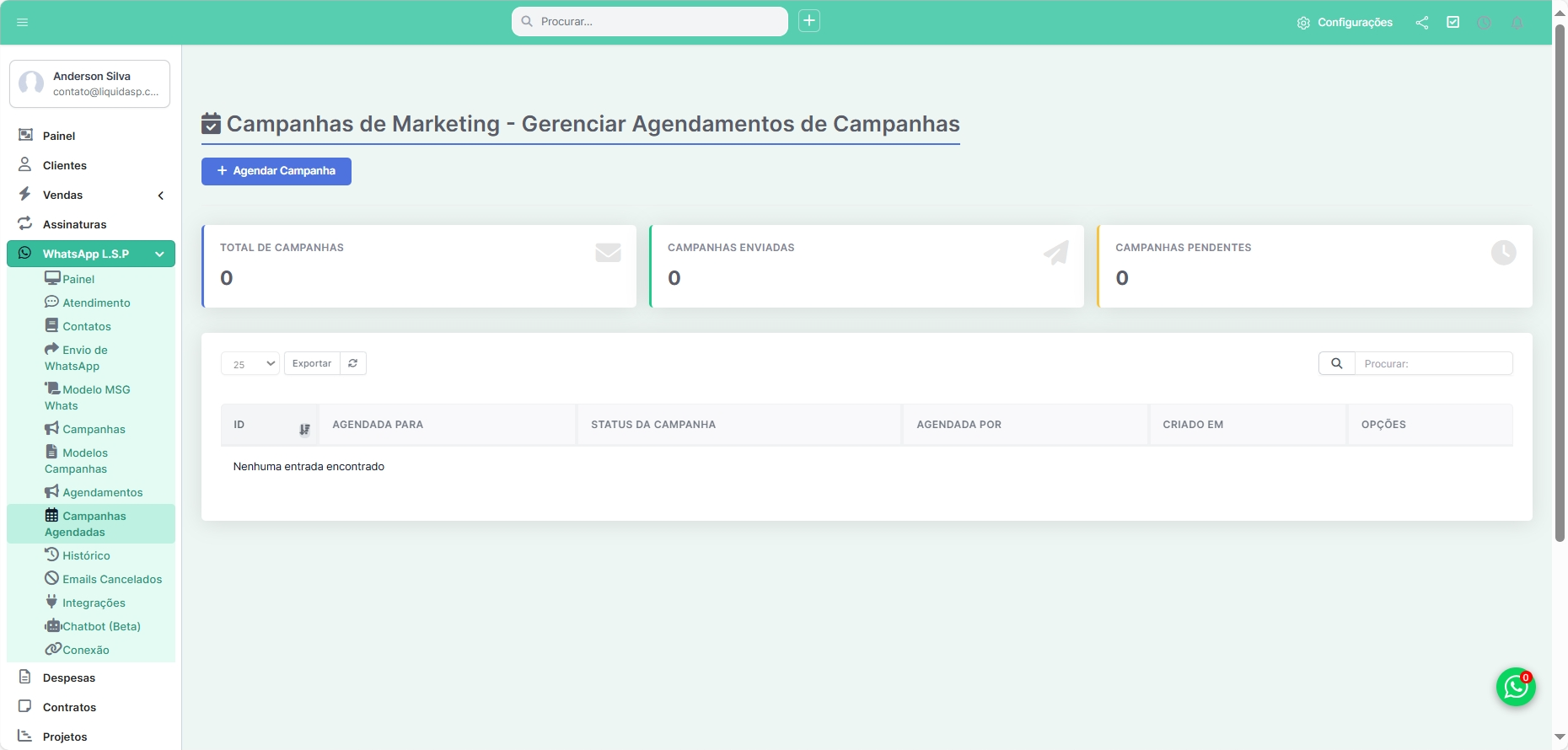
Task: Click the refresh table icon button
Action: (x=353, y=363)
